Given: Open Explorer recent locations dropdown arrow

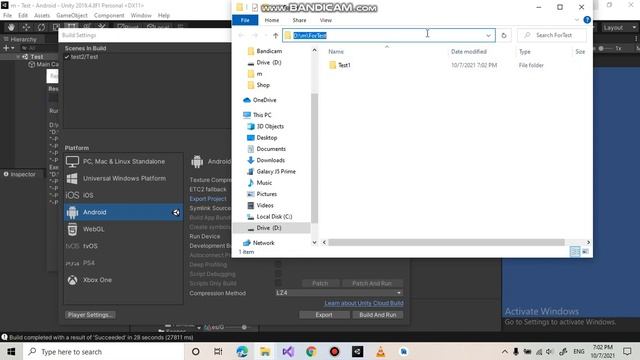Looking at the screenshot, I should (266, 36).
